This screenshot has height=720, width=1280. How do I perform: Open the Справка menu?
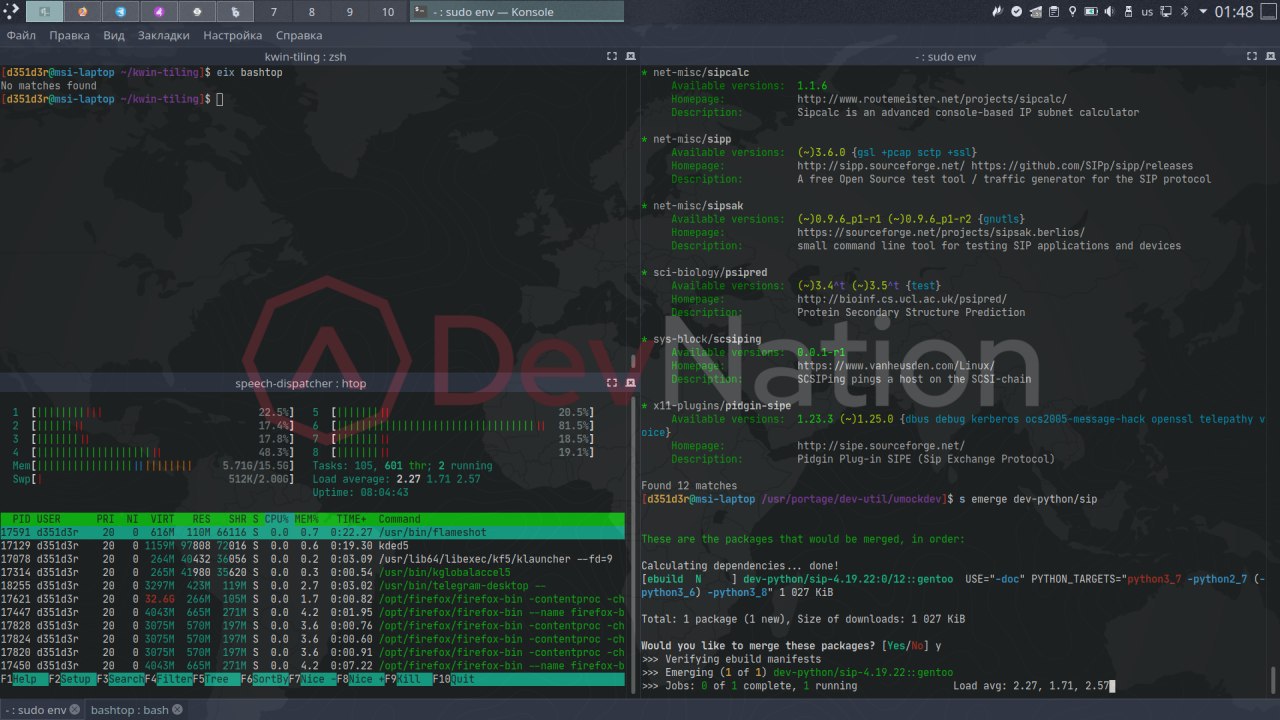click(x=298, y=35)
